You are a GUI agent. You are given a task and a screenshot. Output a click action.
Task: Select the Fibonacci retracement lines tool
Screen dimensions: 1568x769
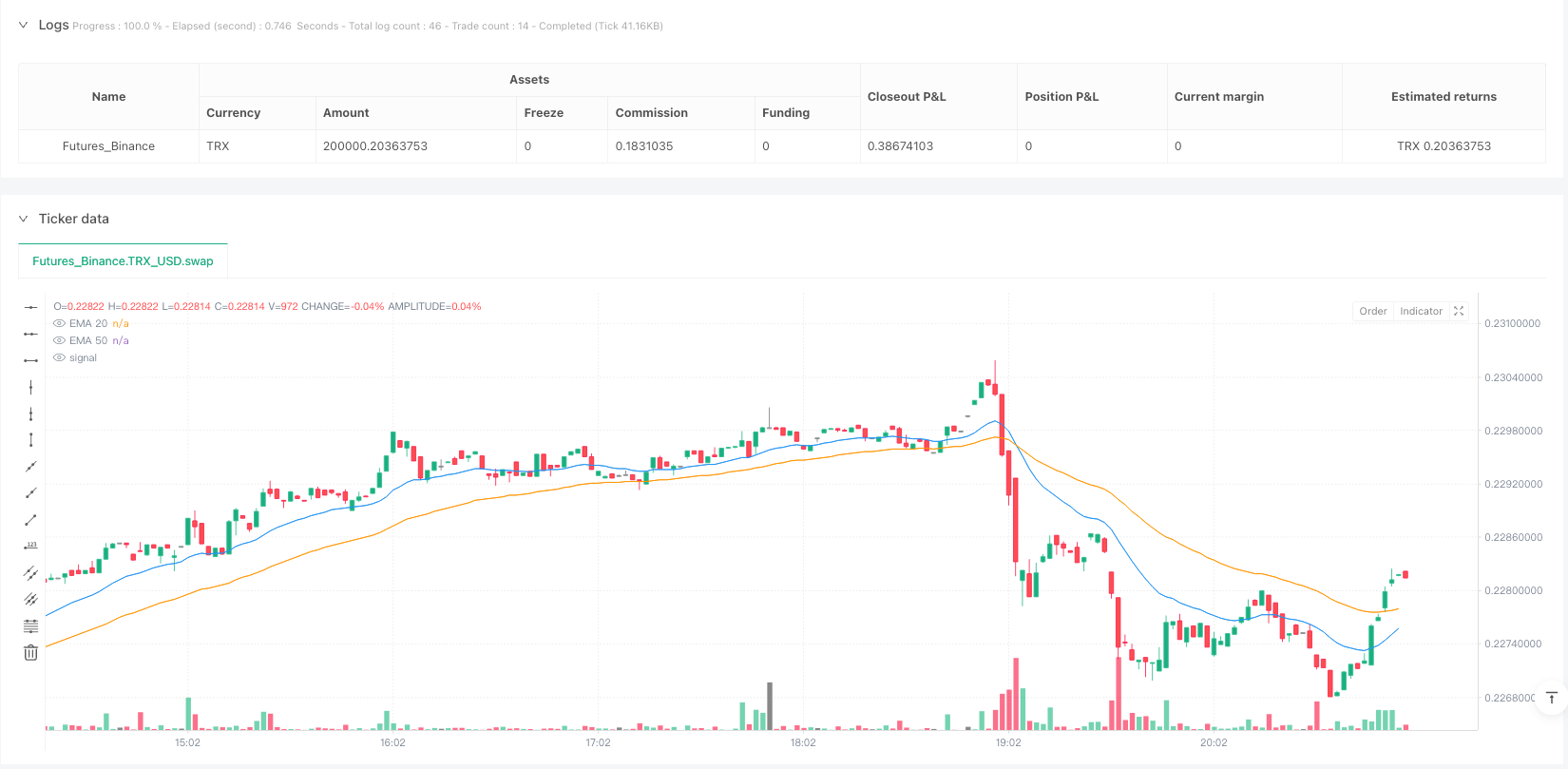point(30,625)
